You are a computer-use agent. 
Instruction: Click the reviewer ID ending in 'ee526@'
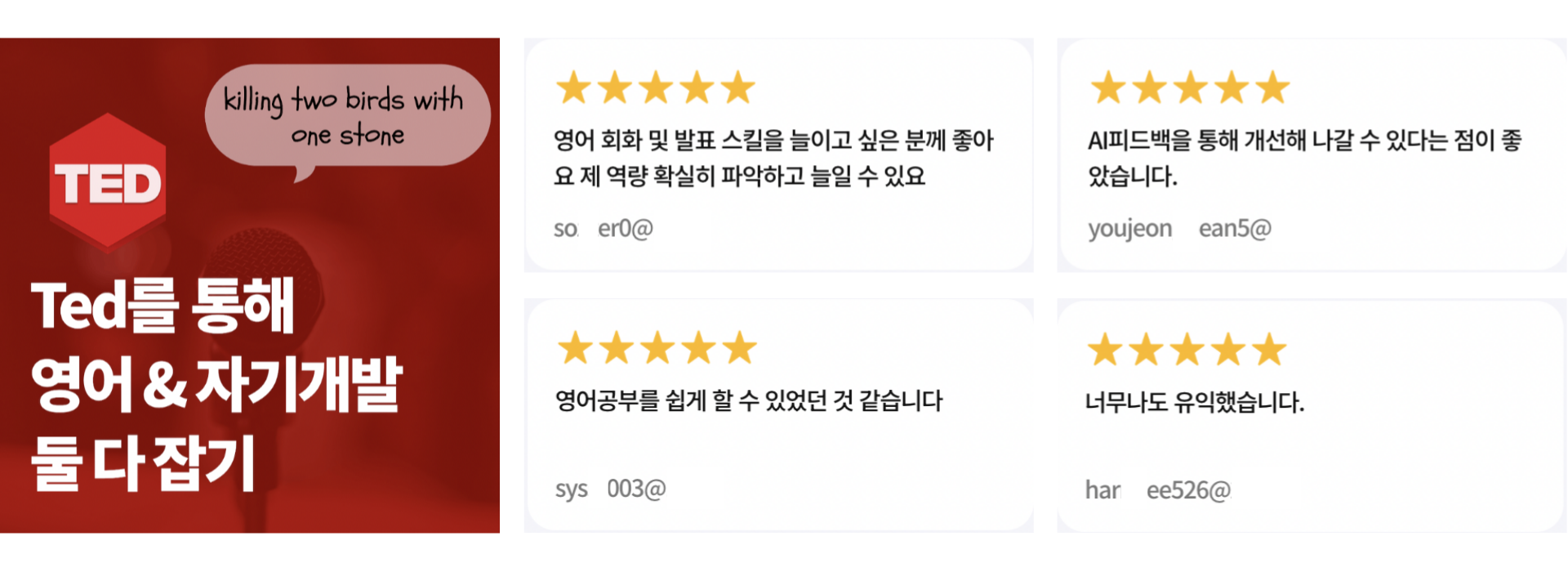tap(1157, 490)
